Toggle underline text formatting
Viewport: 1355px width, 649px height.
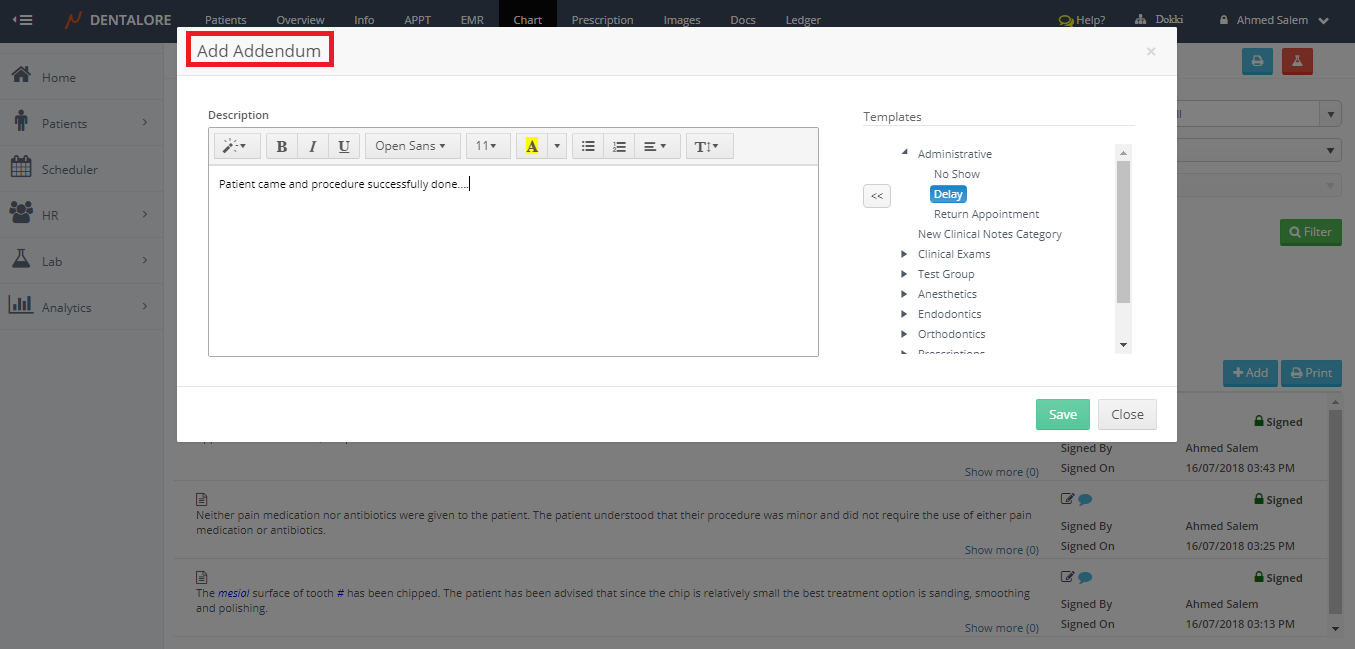coord(344,146)
